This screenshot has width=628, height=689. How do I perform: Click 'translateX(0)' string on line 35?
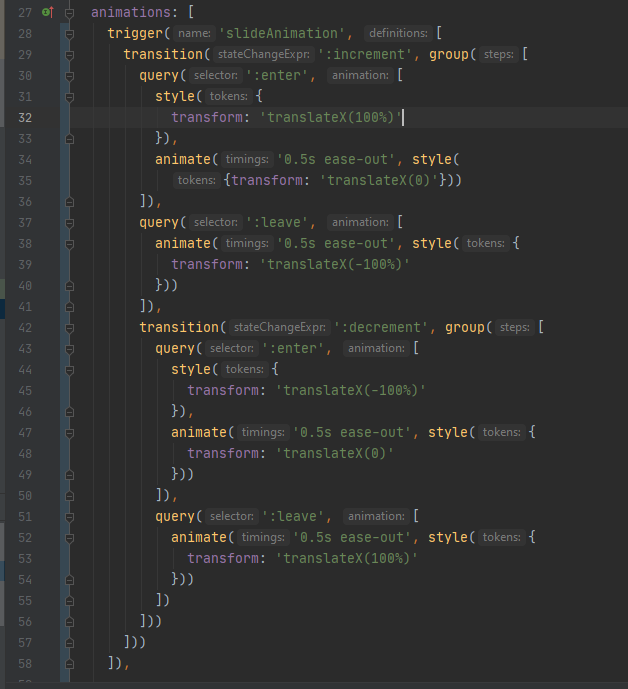coord(379,180)
